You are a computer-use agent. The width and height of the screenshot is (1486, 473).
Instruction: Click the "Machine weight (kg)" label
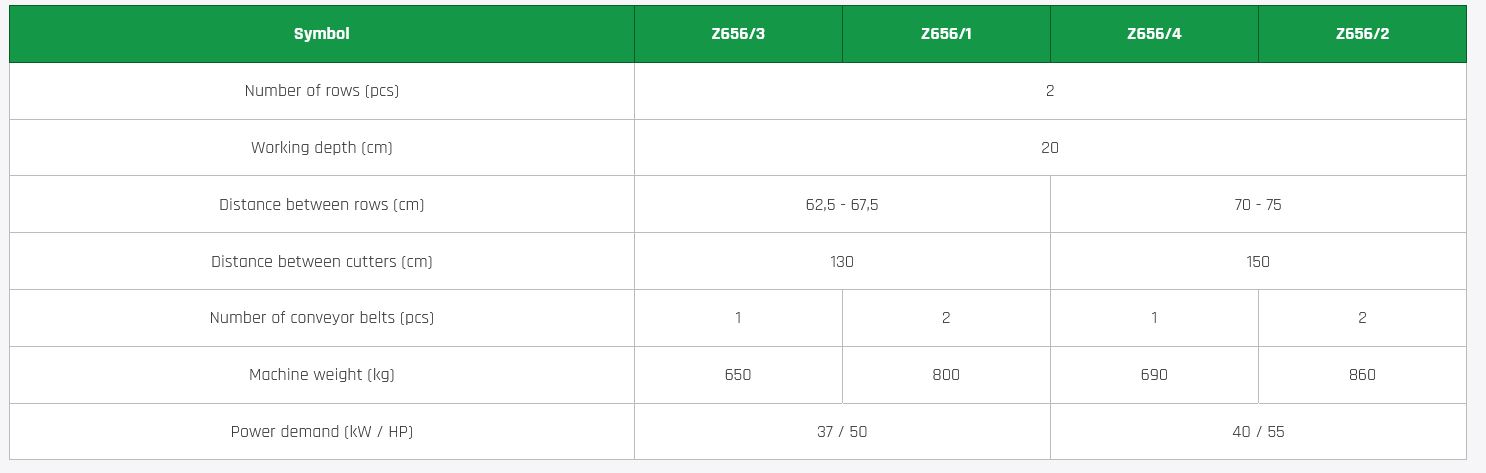click(x=321, y=375)
